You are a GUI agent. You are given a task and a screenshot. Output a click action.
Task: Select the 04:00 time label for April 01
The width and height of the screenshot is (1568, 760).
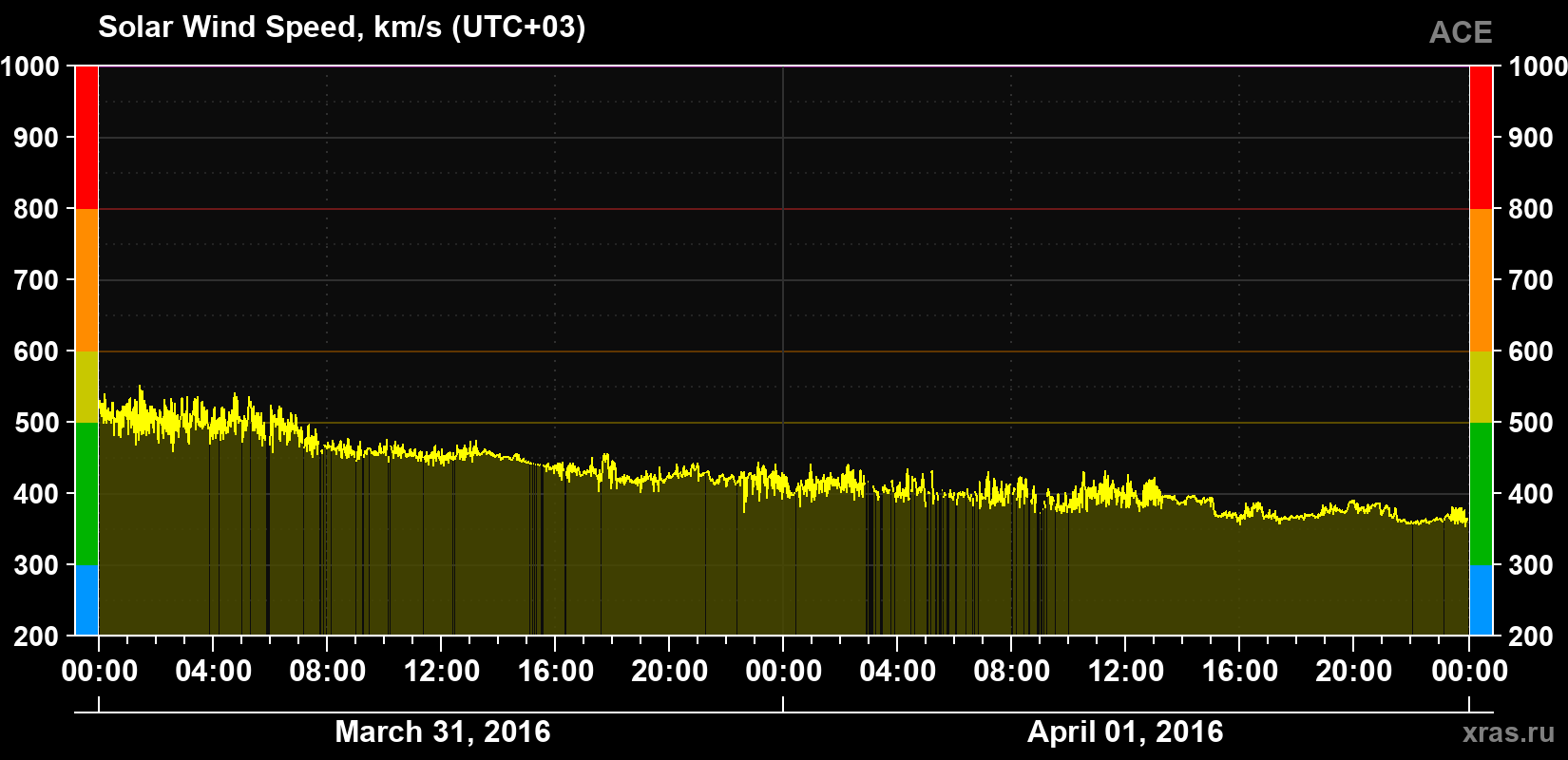898,672
